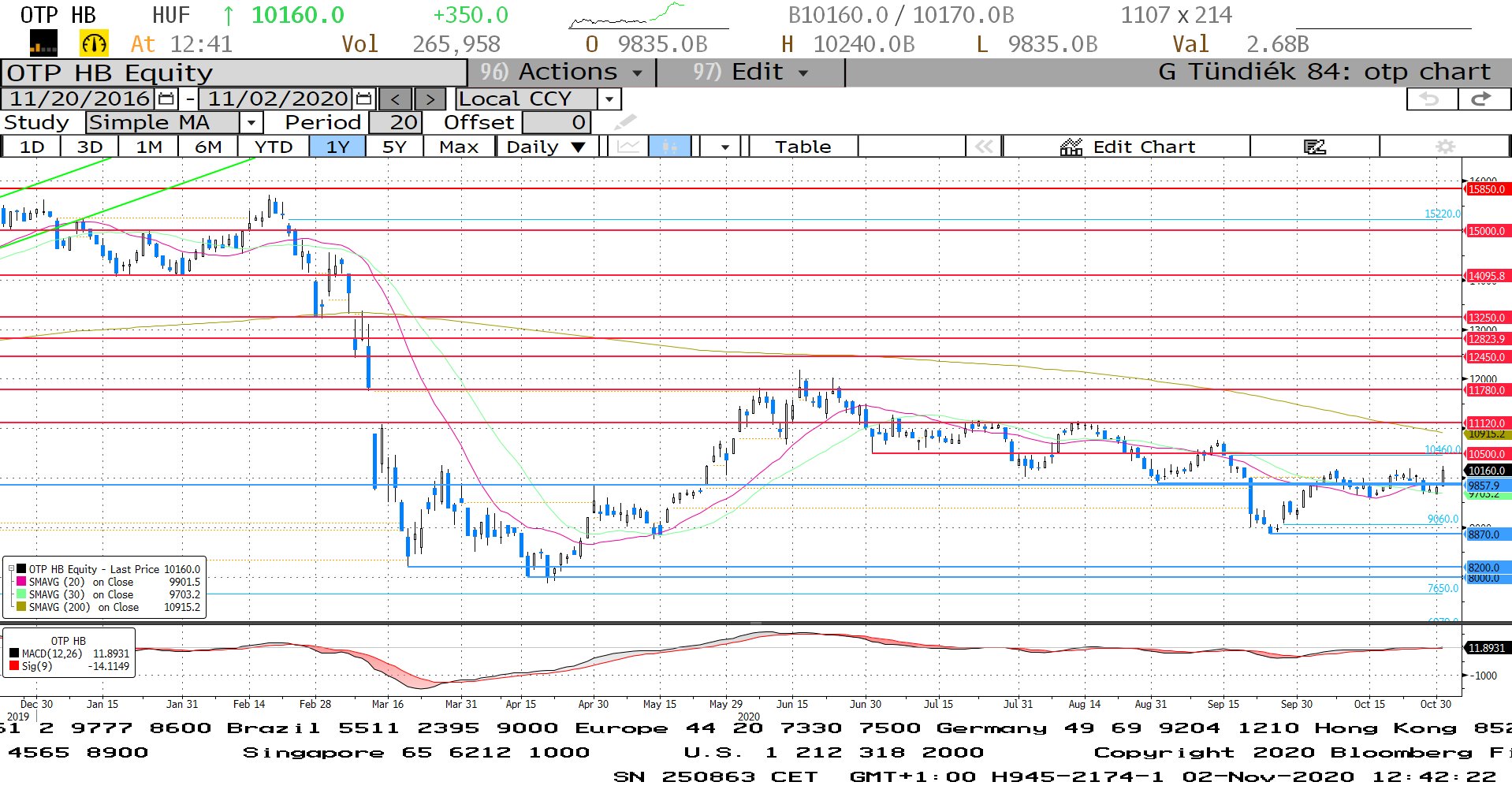1512x808 pixels.
Task: Click the 10160.0 last price quote
Action: 298,15
